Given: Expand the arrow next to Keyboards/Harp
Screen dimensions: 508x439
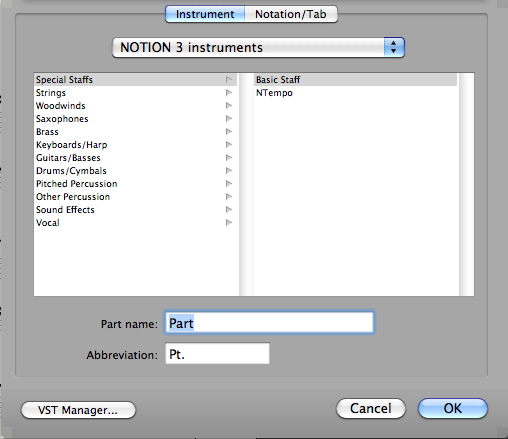Looking at the screenshot, I should (229, 145).
